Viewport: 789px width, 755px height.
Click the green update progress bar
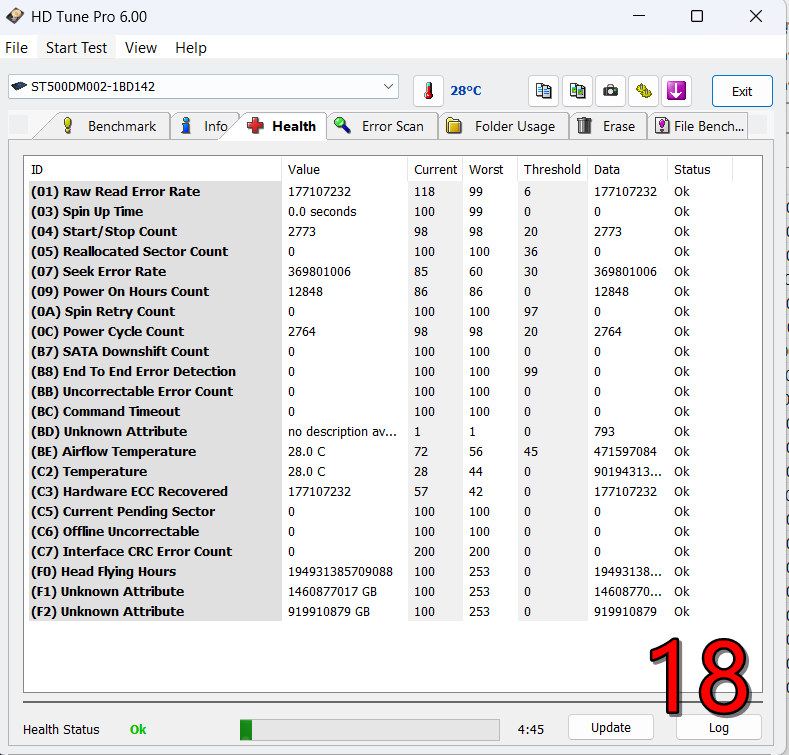coord(369,729)
